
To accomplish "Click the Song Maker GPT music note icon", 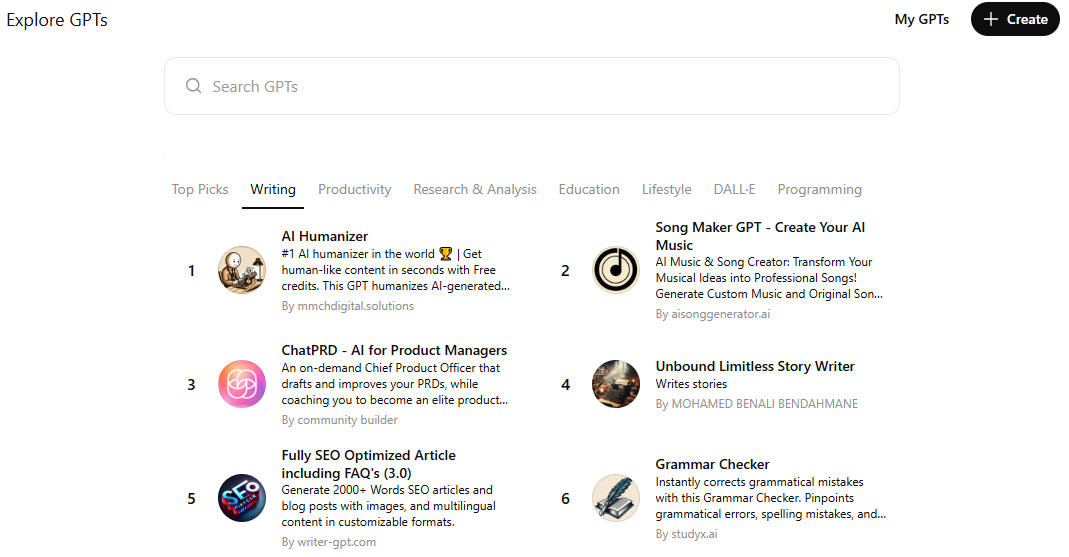I will 616,270.
